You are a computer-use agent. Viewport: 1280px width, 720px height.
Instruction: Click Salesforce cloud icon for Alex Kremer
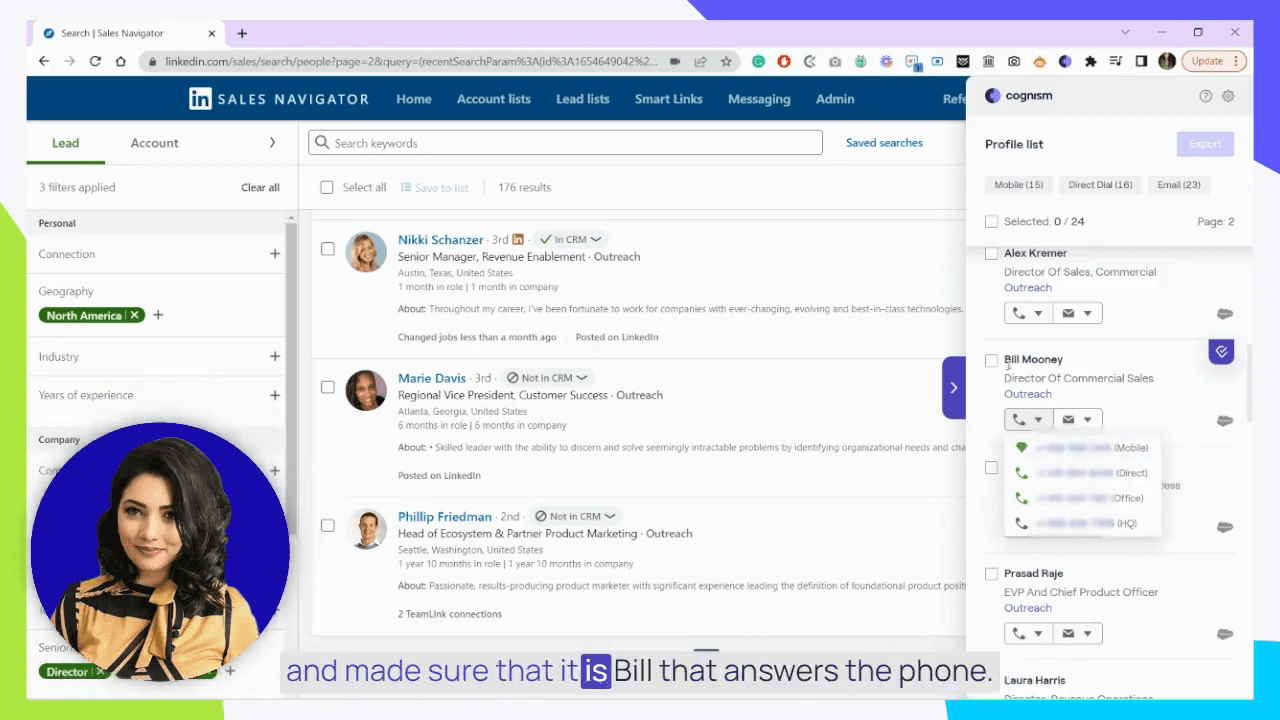tap(1224, 314)
